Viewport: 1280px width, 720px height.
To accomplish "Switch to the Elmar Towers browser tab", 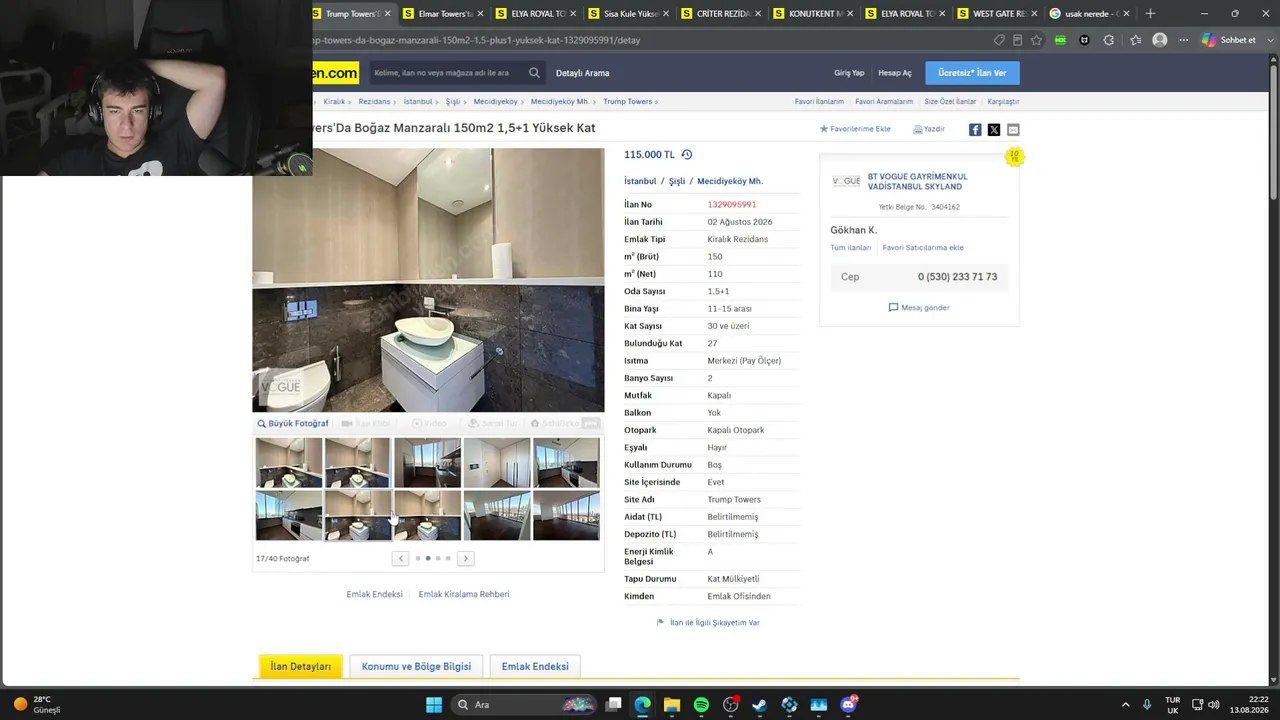I will click(438, 13).
